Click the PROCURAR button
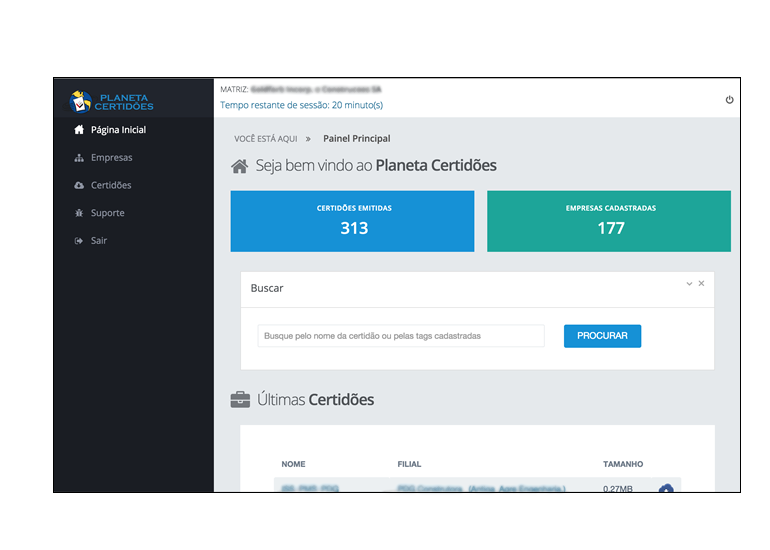 (x=602, y=336)
